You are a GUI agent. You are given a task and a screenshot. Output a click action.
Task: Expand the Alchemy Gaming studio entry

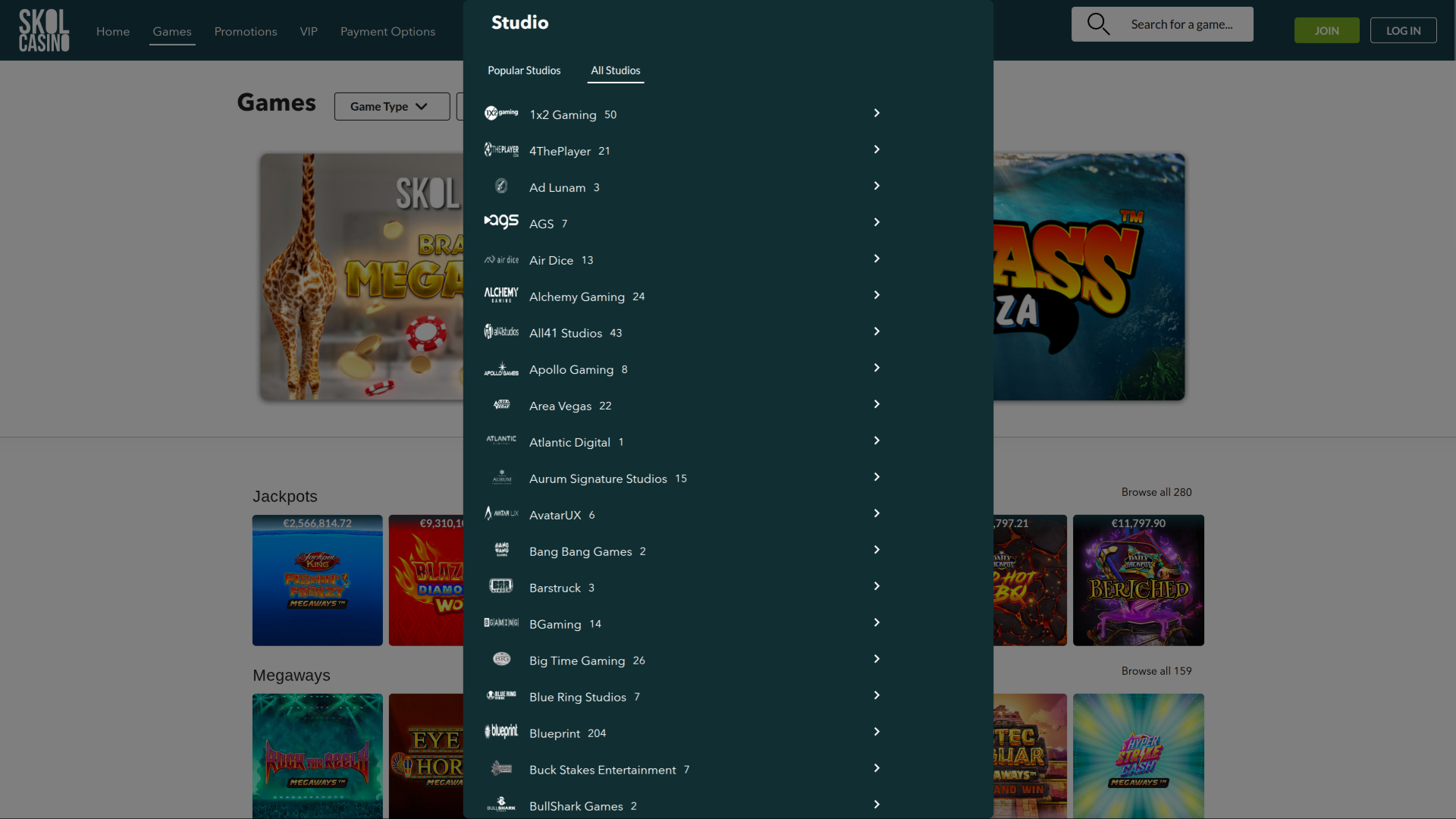[x=876, y=295]
